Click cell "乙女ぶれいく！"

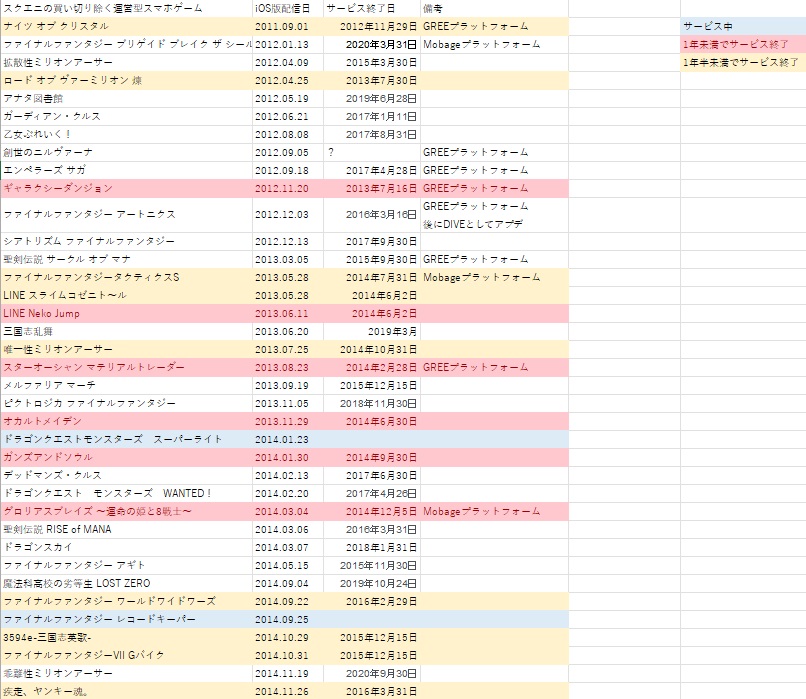(126, 134)
